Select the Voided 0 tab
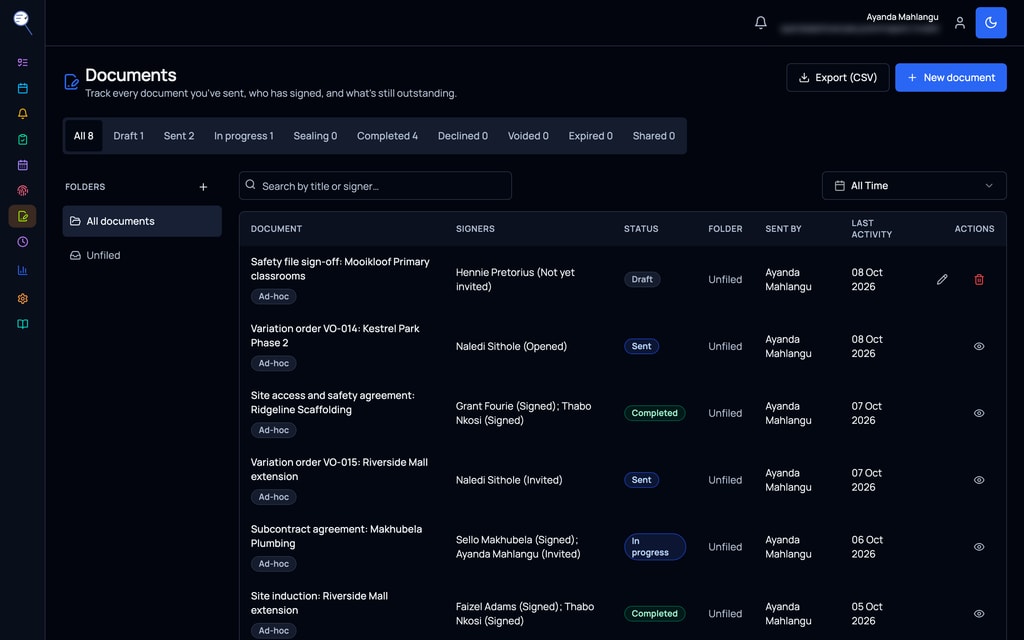Screen dimensions: 1024x640 (528, 136)
